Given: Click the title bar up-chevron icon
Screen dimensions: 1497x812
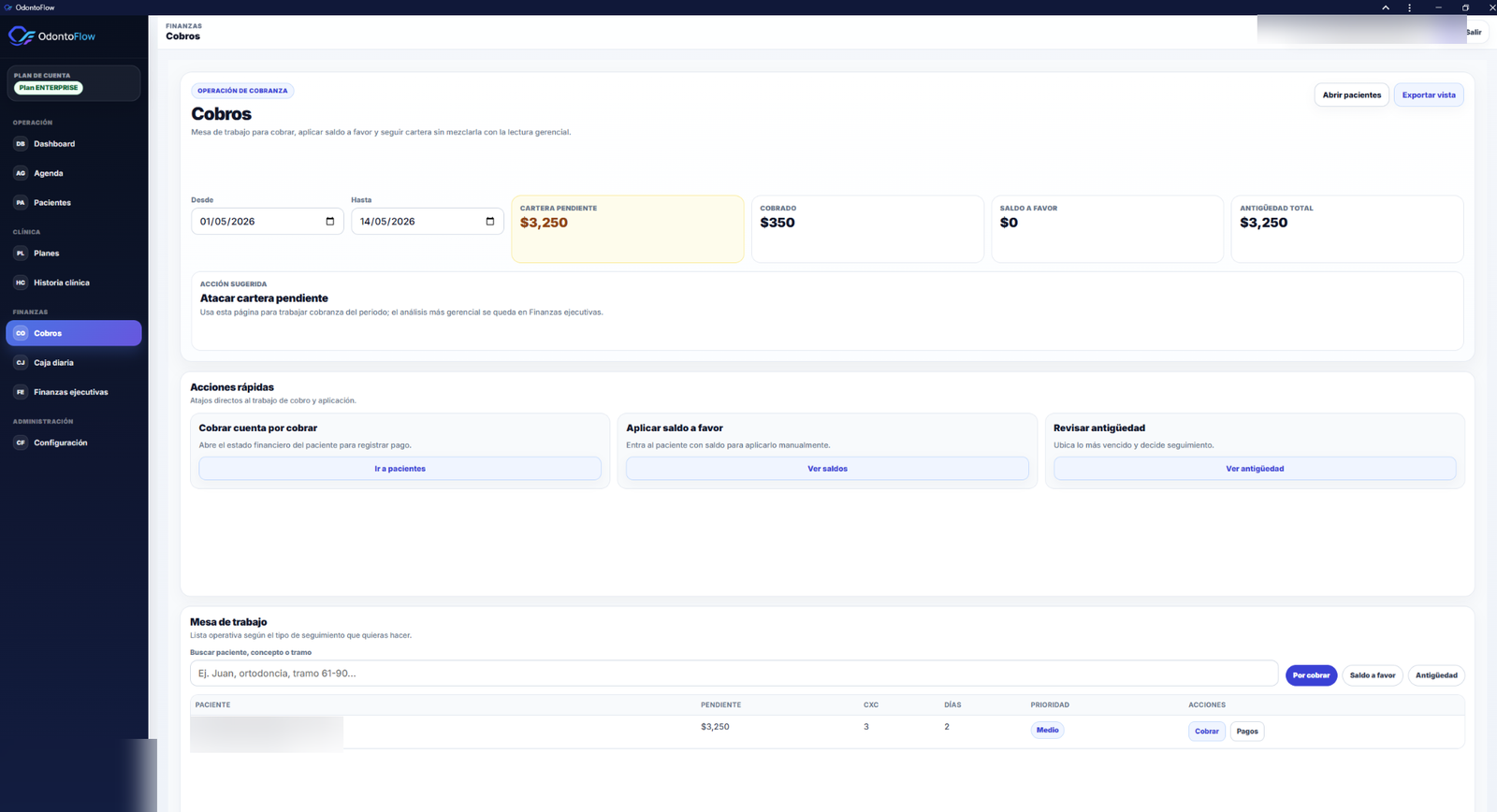Looking at the screenshot, I should coord(1386,7).
